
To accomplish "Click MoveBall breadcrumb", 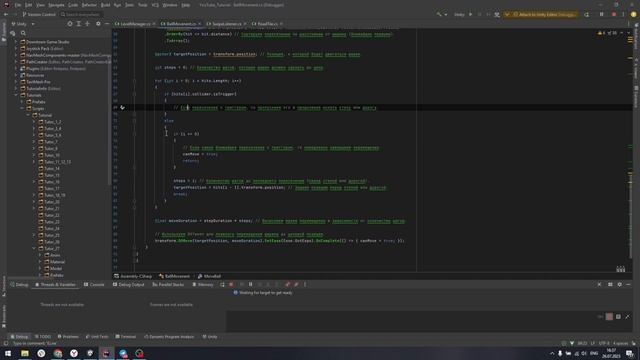I will [209, 276].
